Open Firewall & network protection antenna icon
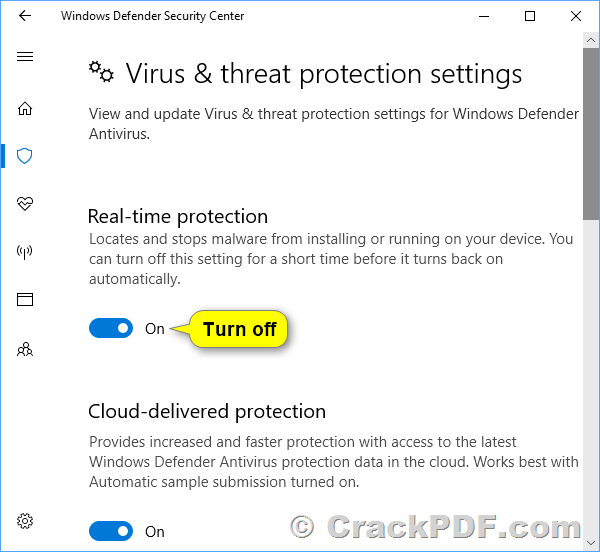The height and width of the screenshot is (552, 600). [x=24, y=252]
